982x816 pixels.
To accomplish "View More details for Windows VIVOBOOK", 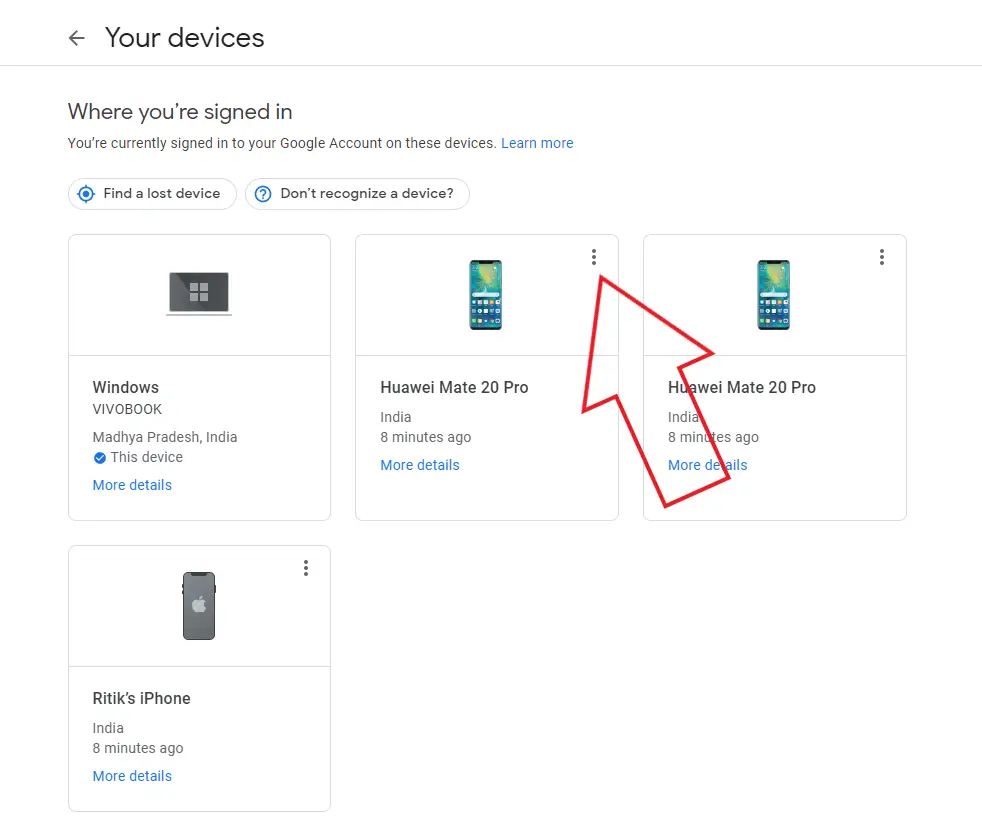I will [x=132, y=485].
